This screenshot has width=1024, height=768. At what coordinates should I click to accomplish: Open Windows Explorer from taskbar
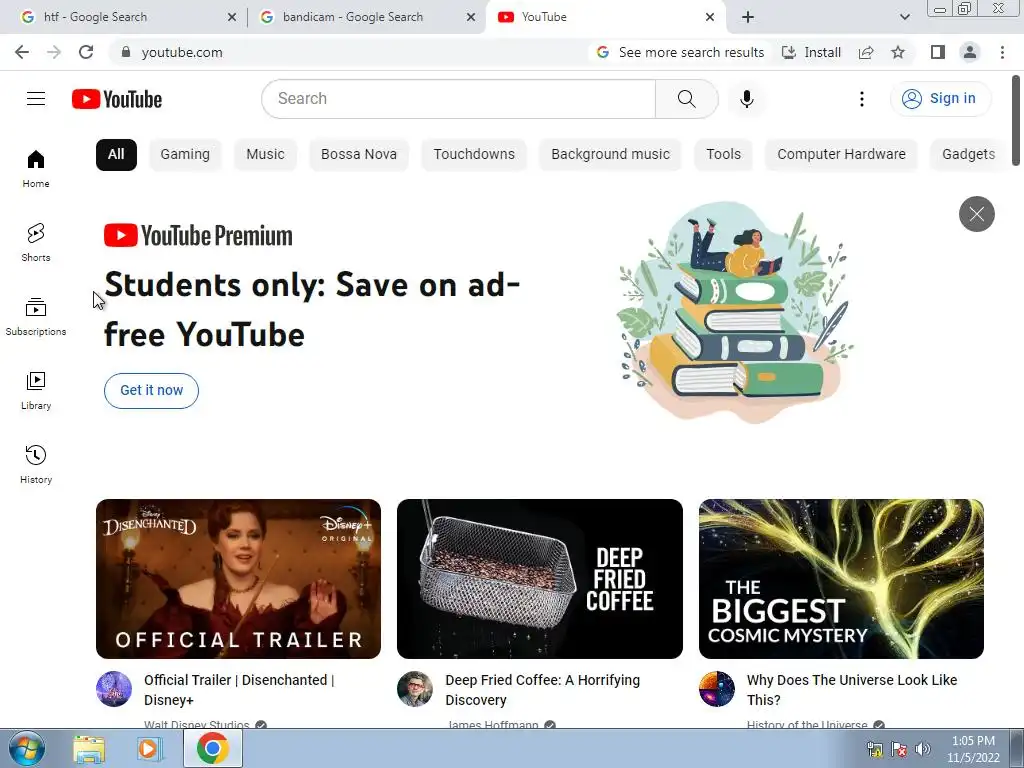tap(89, 748)
